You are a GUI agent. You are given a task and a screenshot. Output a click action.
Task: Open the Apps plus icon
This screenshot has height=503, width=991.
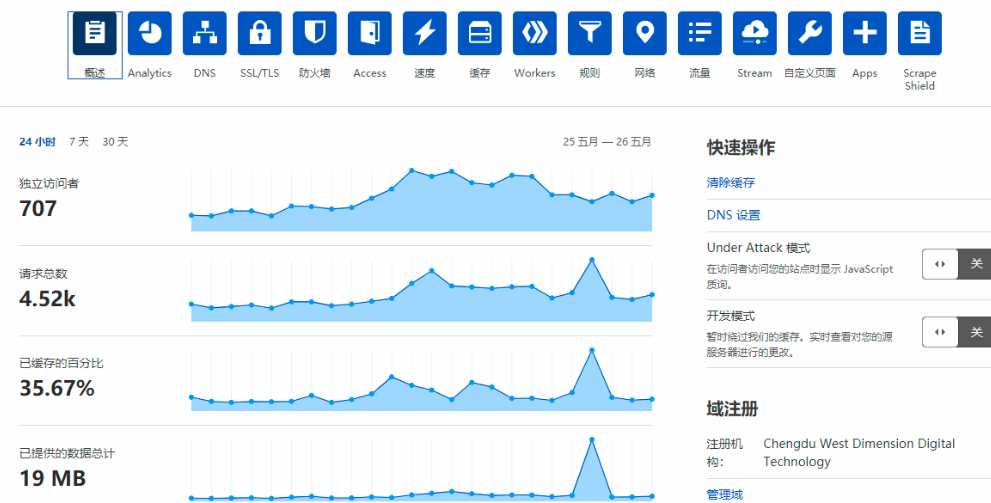865,34
